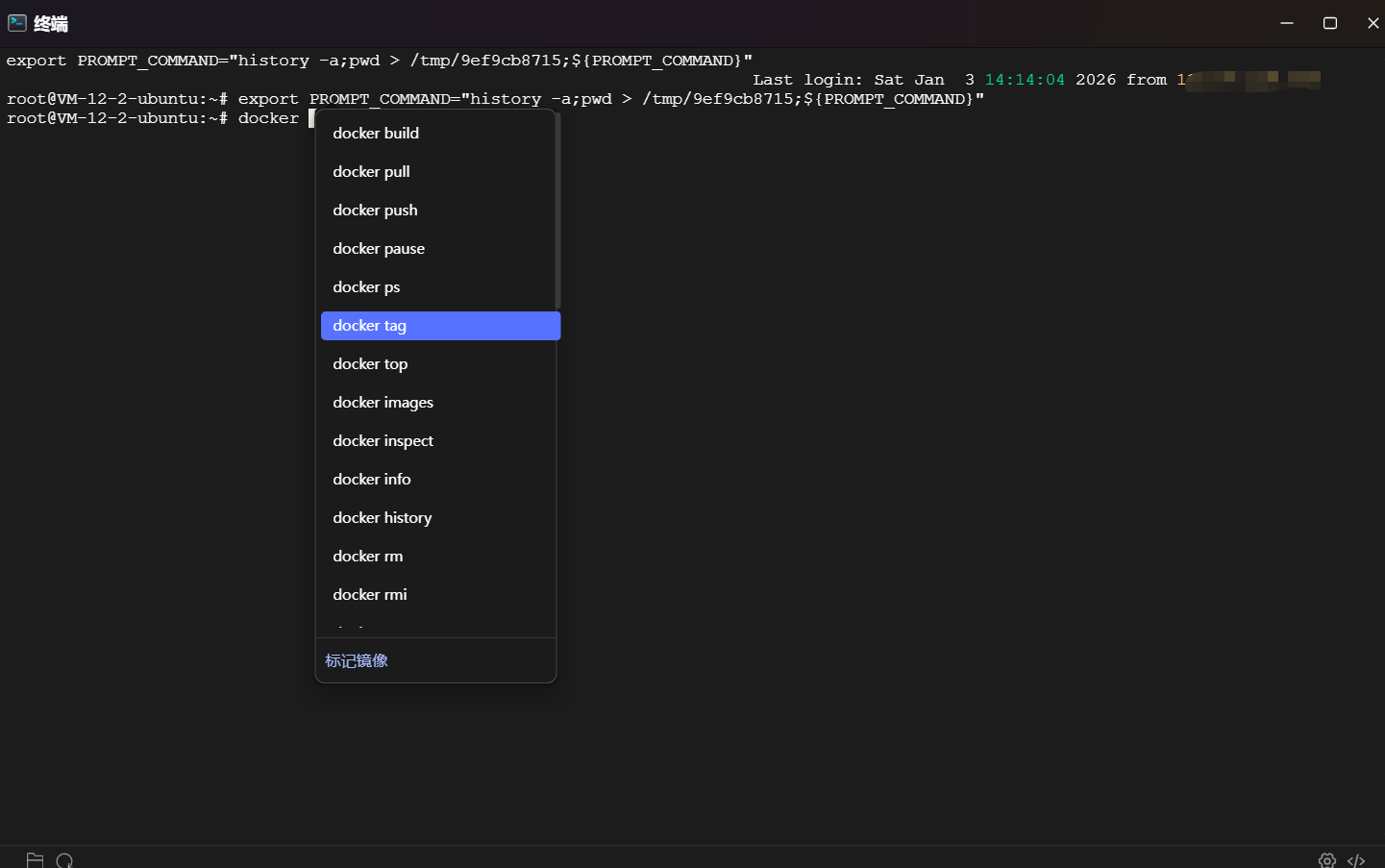
Task: Click the typed 'docker' command at prompt
Action: point(268,118)
